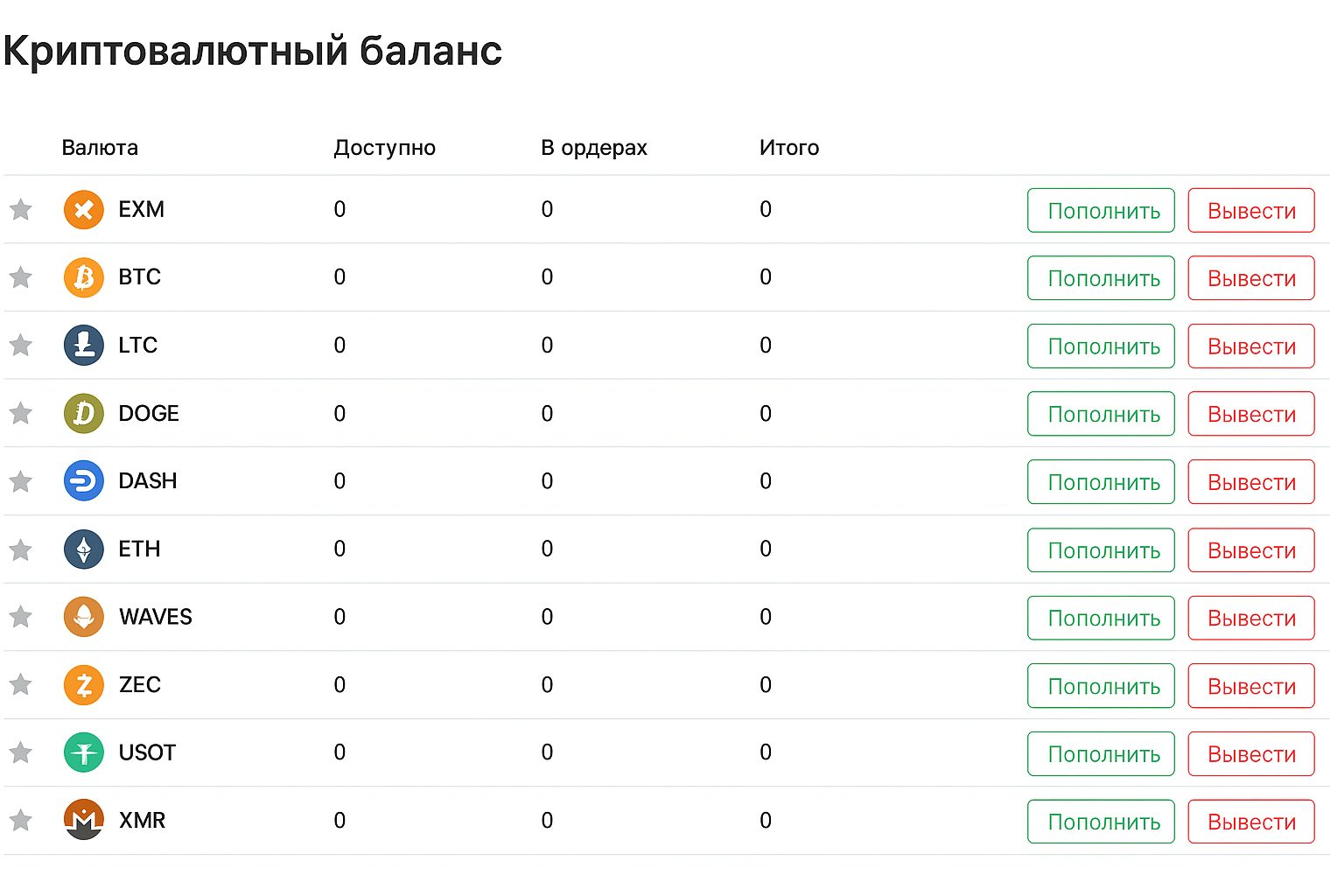This screenshot has width=1344, height=896.
Task: Click the Доступно column header
Action: pos(383,147)
